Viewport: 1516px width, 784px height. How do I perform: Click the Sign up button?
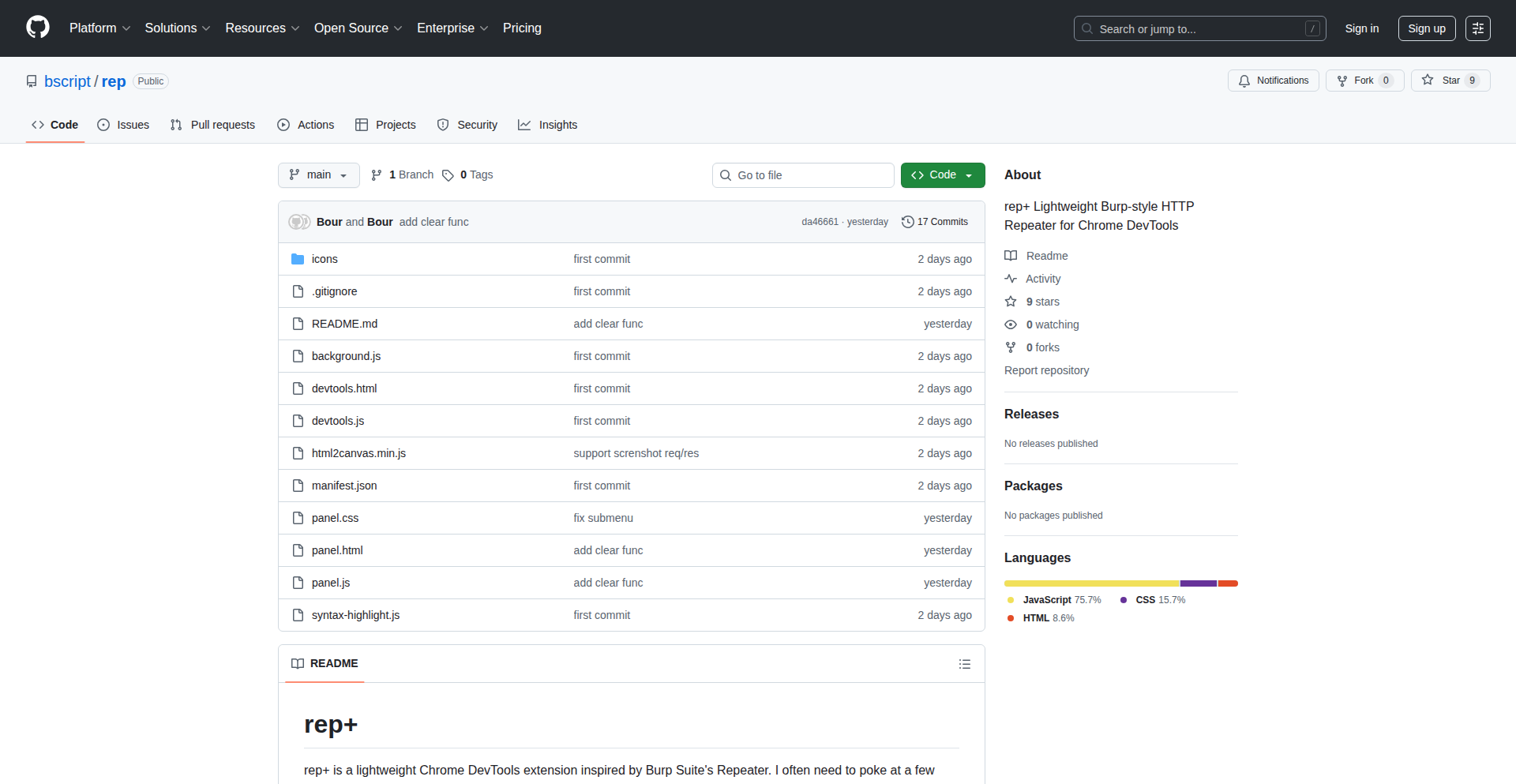point(1426,28)
